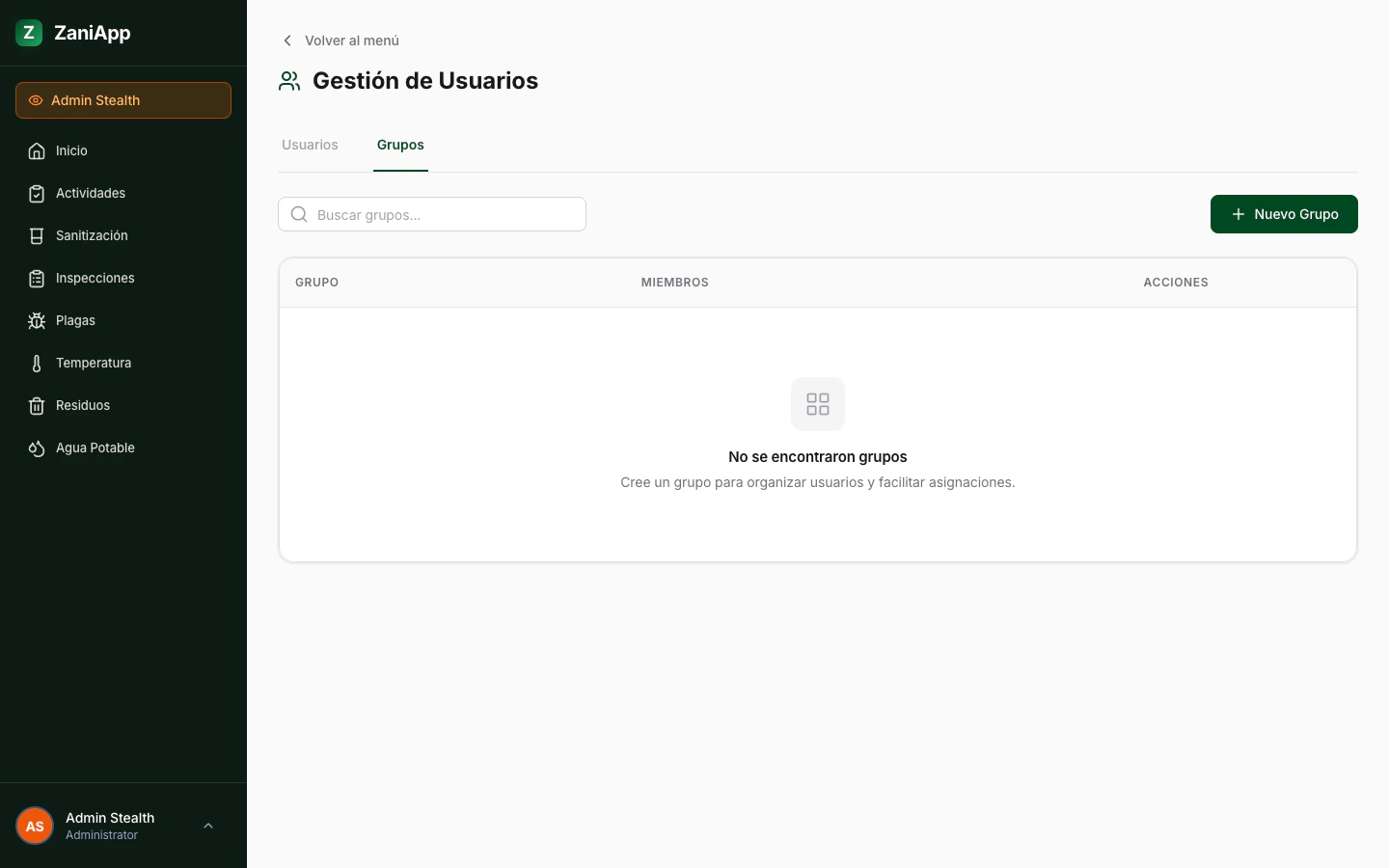Viewport: 1389px width, 868px height.
Task: Expand the empty groups placeholder grid icon
Action: [817, 404]
